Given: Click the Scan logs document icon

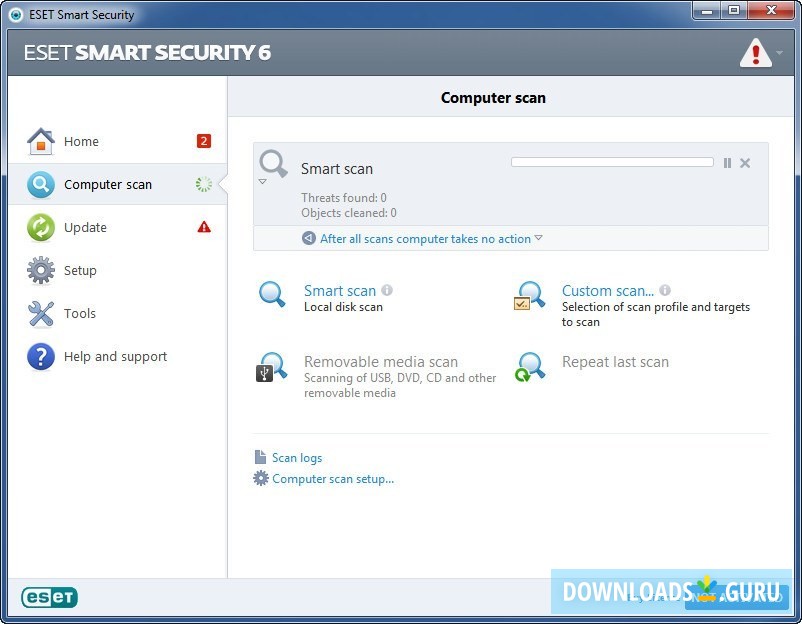Looking at the screenshot, I should point(260,457).
